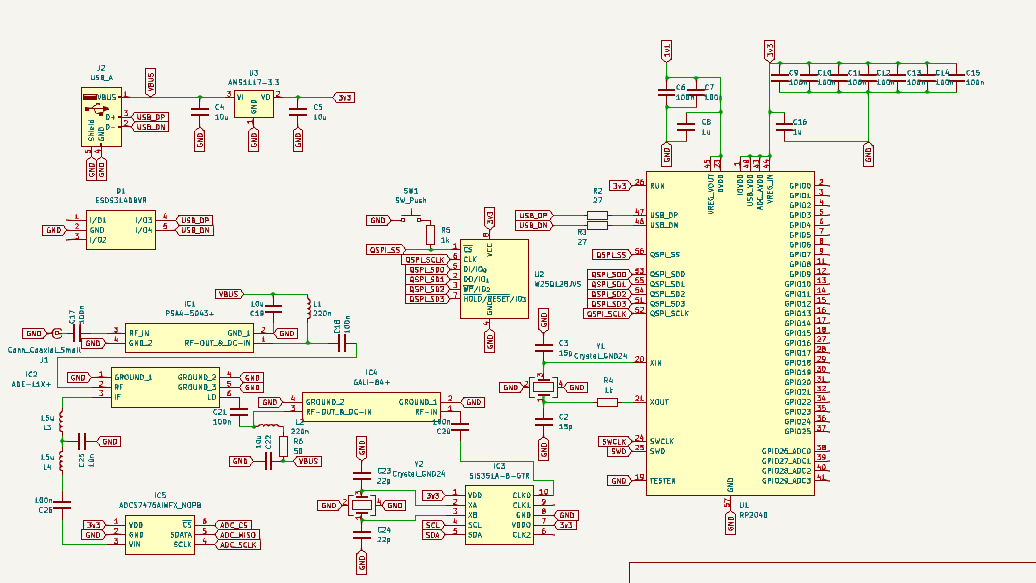1036x583 pixels.
Task: Select capacitor C24 22p symbol
Action: 362,534
